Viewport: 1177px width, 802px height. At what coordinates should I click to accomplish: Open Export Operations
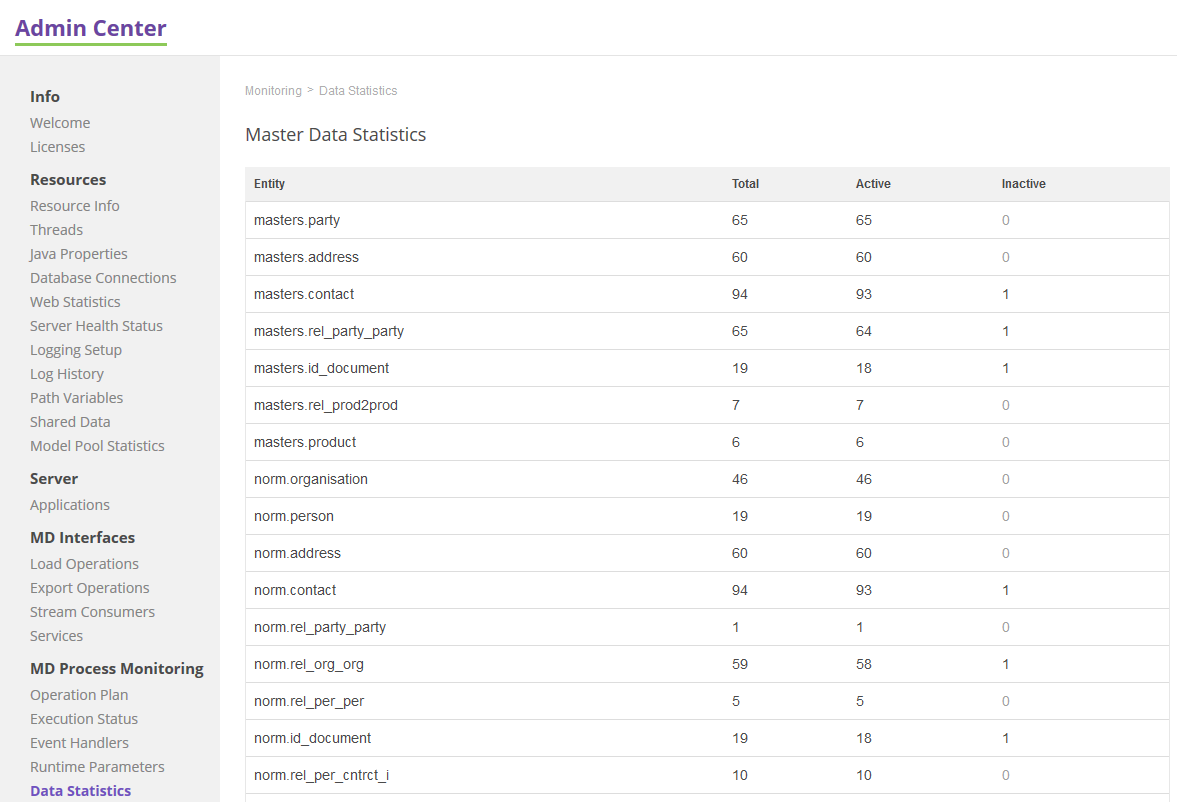click(x=89, y=587)
